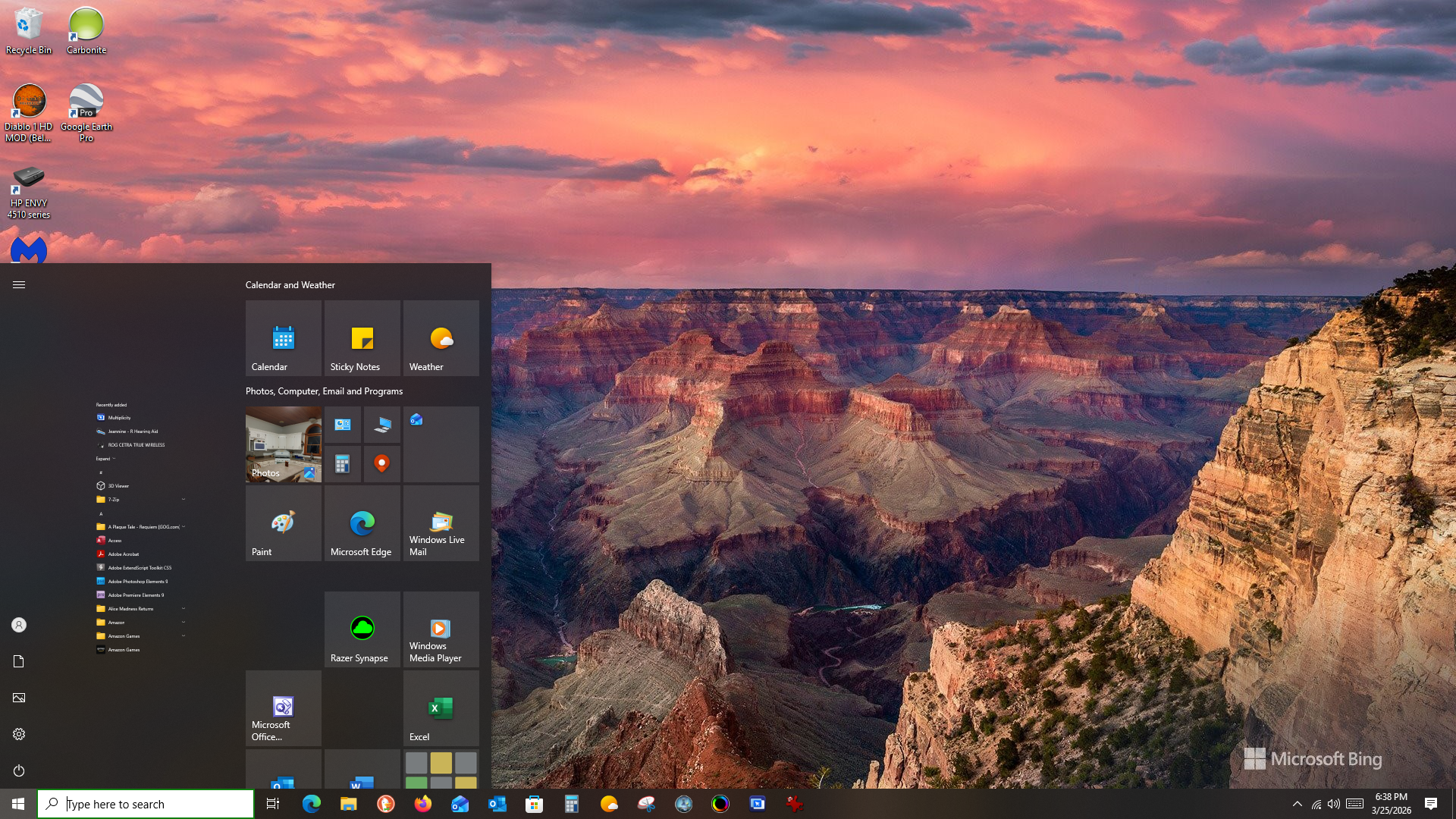Launch Paint from the Start menu
Screen dimensions: 1456x819
(x=282, y=523)
